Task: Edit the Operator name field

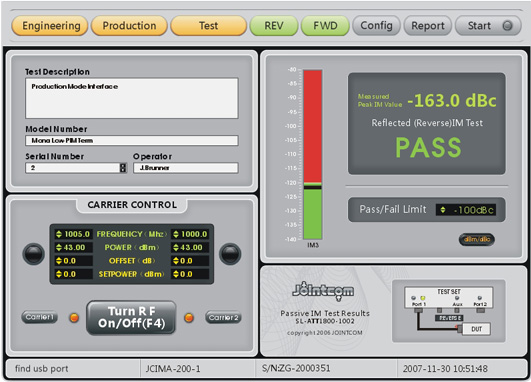Action: pyautogui.click(x=186, y=168)
